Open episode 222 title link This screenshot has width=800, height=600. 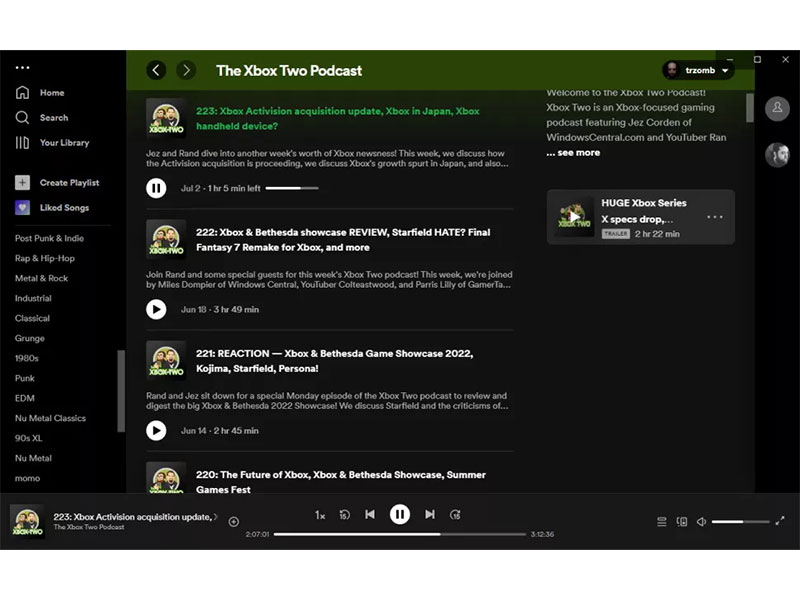[x=343, y=239]
